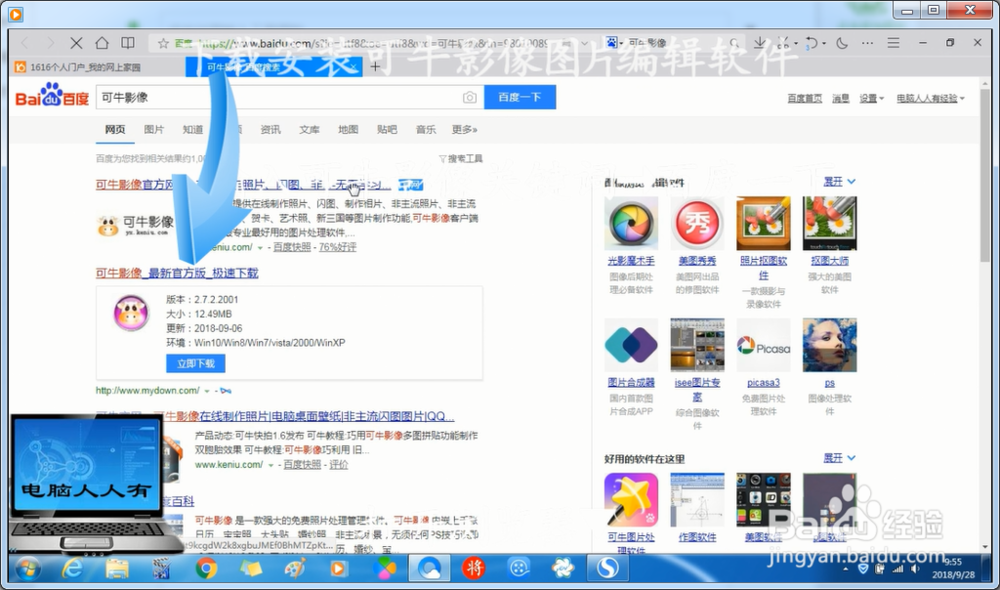Open 百度快照 link under keniu.com result
Screen dimensions: 1000x590
tap(292, 247)
